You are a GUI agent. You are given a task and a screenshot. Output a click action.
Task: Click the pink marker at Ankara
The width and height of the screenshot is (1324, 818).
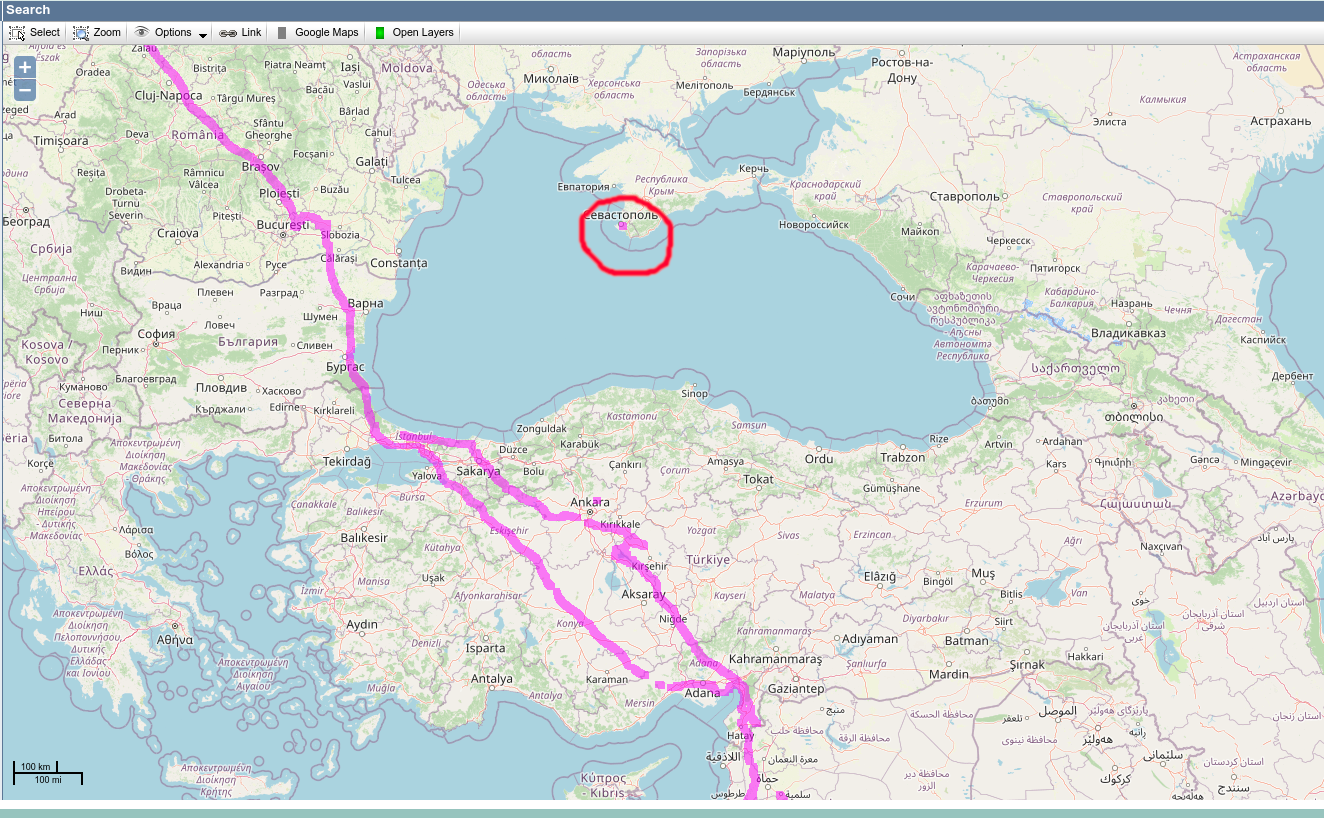pos(597,502)
